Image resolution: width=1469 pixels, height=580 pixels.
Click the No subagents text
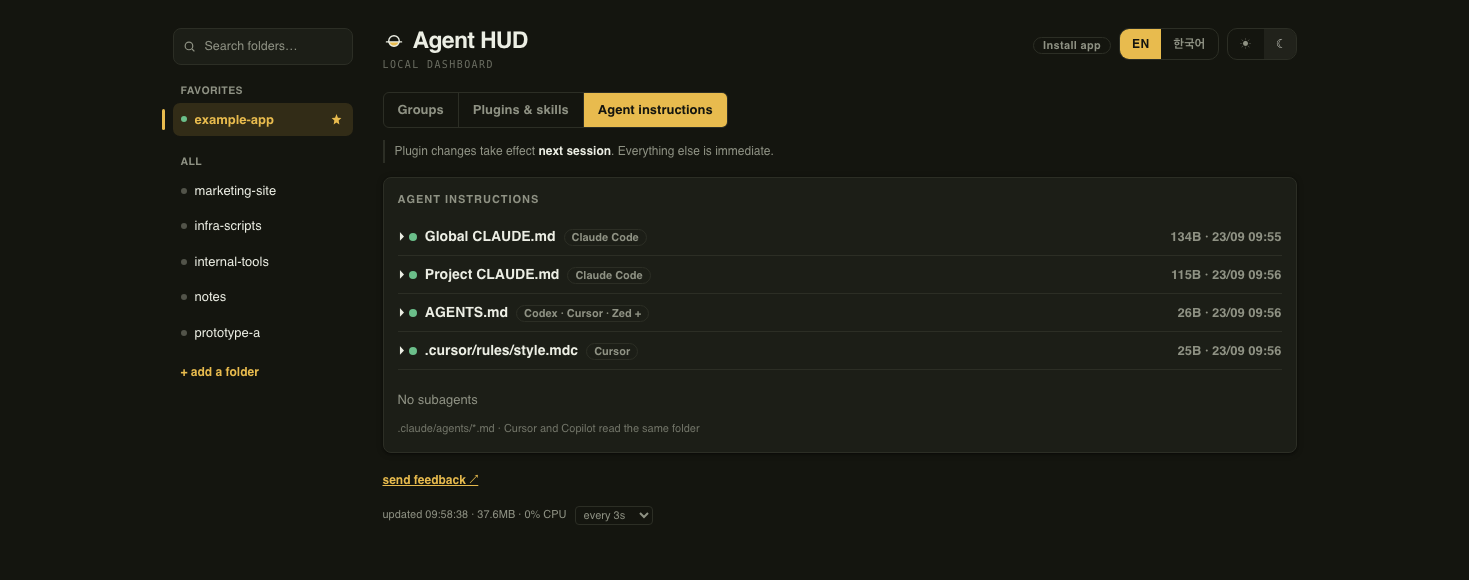pyautogui.click(x=438, y=400)
